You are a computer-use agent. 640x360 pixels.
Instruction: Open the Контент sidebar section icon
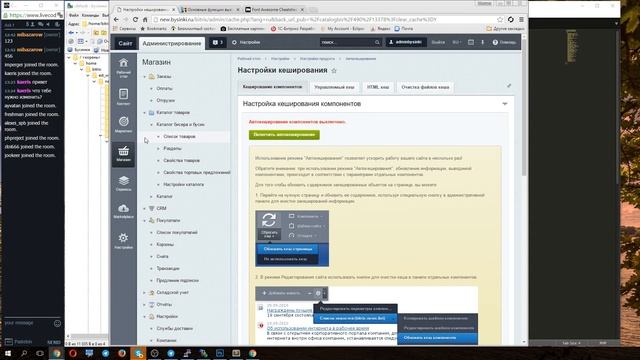pyautogui.click(x=123, y=94)
